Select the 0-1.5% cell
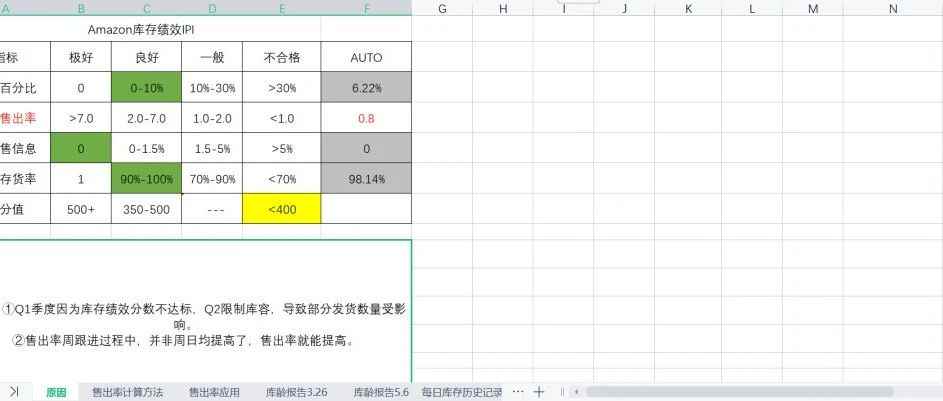Screen dimensions: 943x401 coord(146,148)
